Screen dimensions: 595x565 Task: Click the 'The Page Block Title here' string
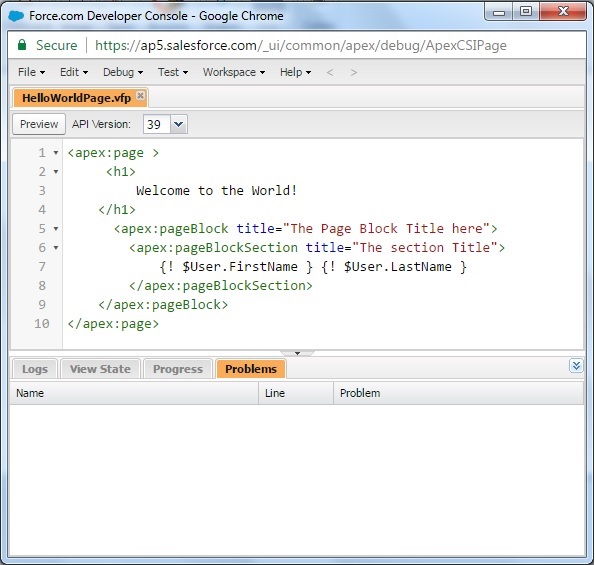[386, 229]
